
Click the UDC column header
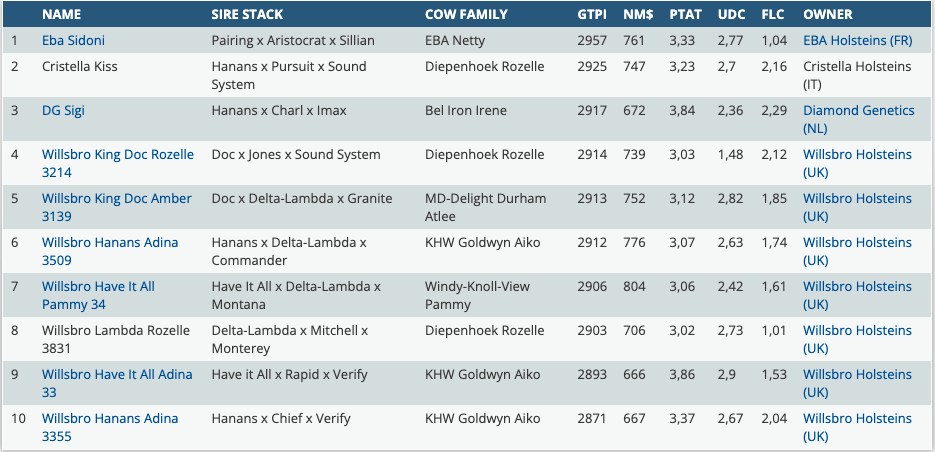tap(730, 15)
